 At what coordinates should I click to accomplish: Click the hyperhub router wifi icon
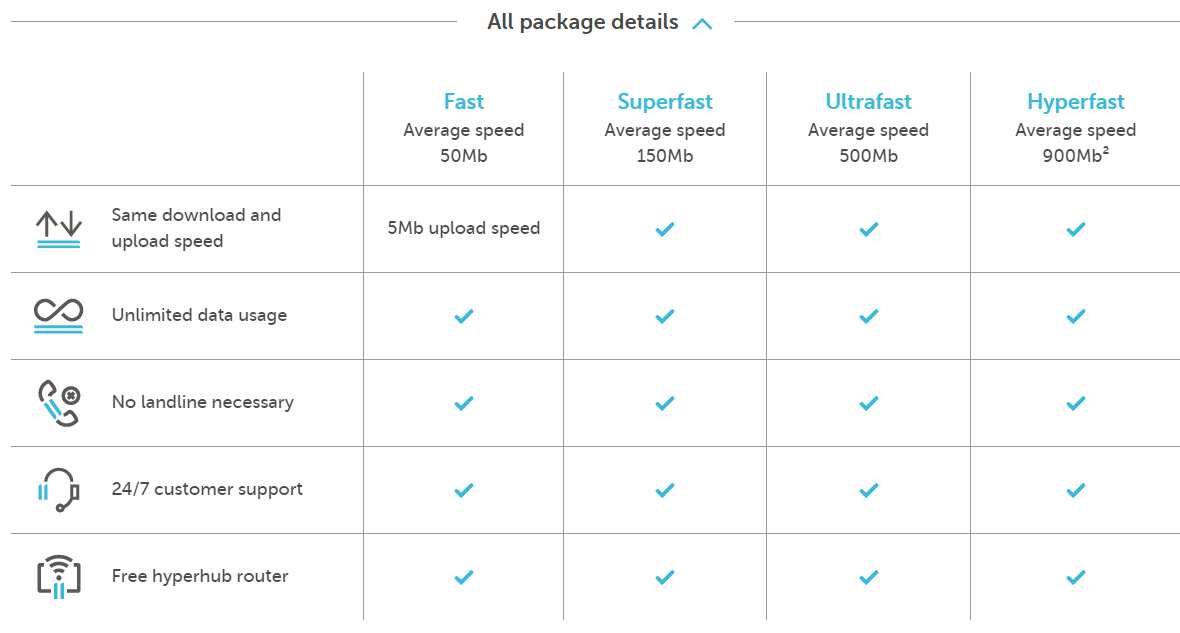[59, 577]
